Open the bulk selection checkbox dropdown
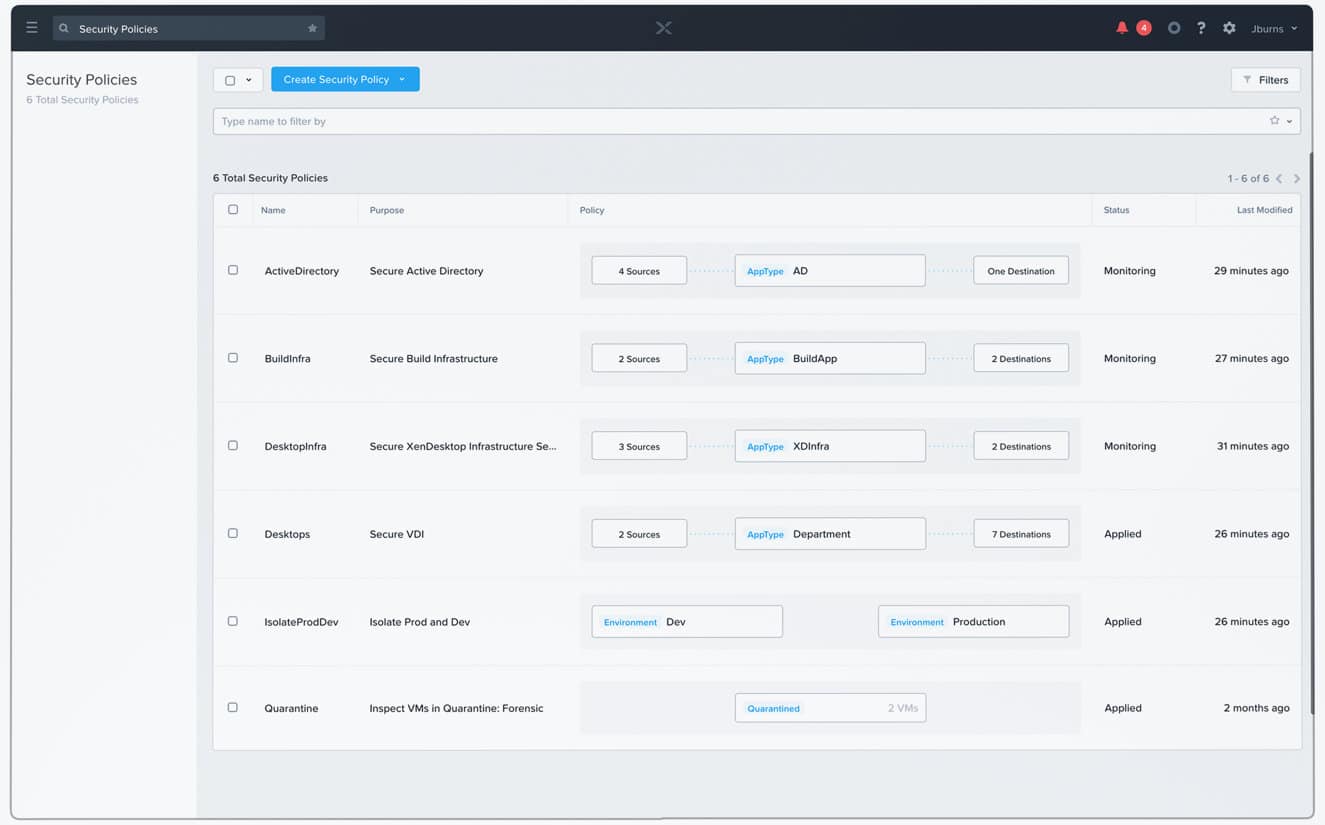 (x=238, y=80)
